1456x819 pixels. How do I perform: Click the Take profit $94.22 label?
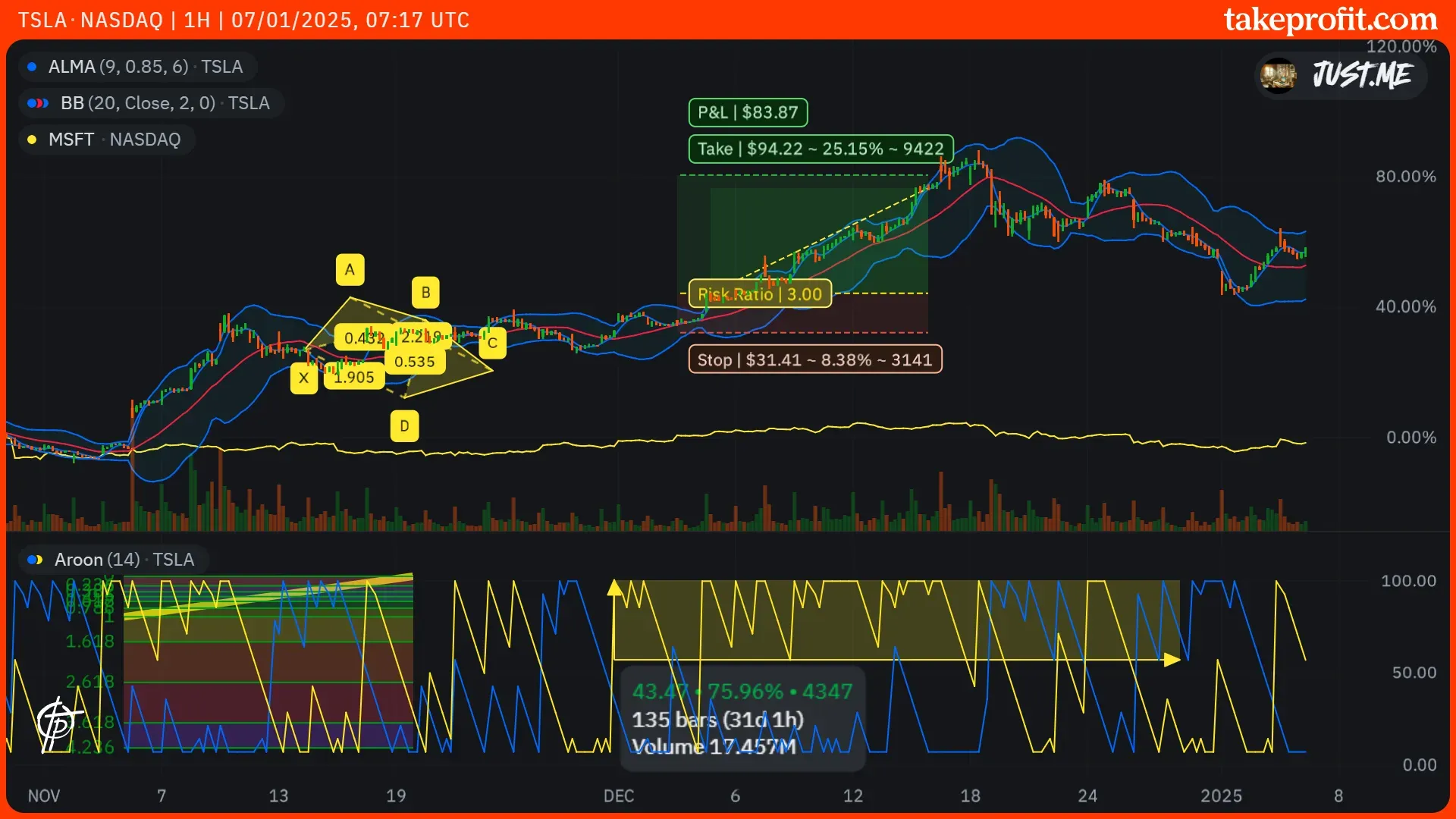(x=821, y=149)
